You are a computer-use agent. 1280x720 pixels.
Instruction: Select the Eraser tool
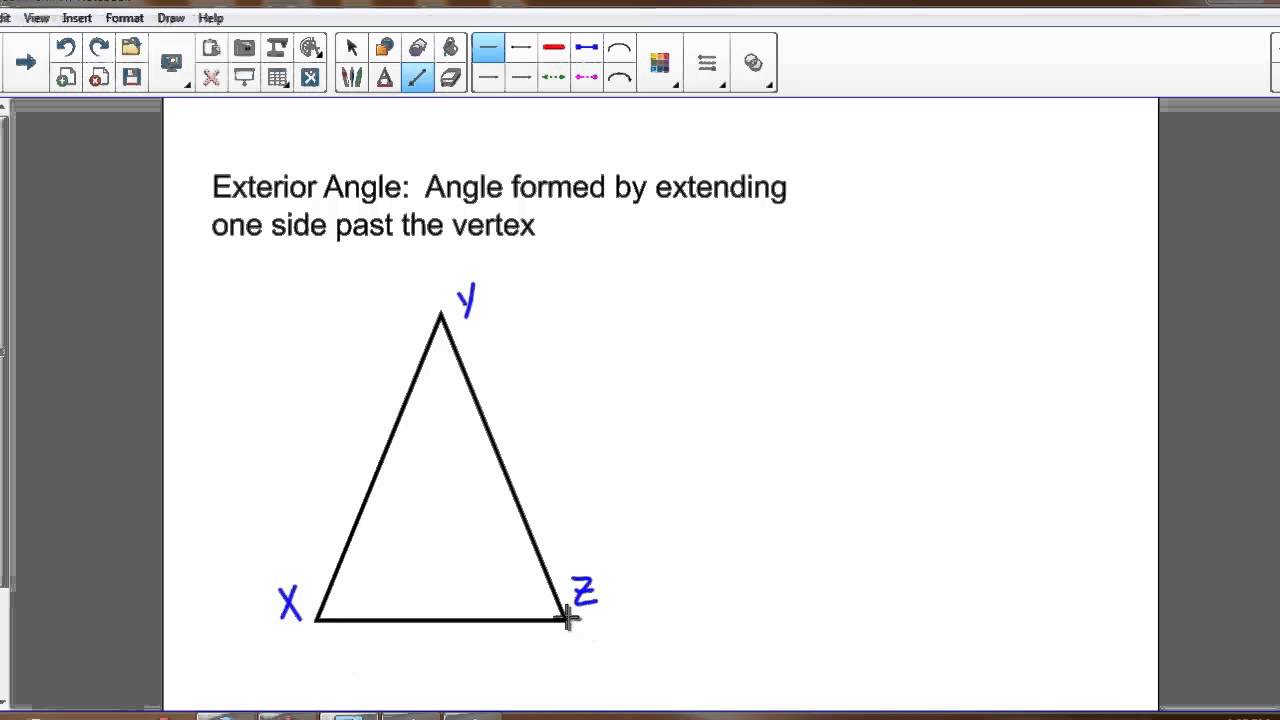point(451,77)
